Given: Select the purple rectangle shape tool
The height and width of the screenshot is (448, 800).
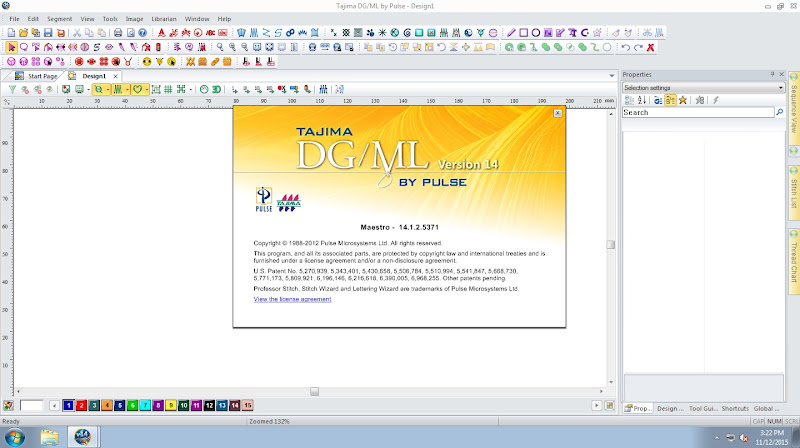Looking at the screenshot, I should coord(523,33).
